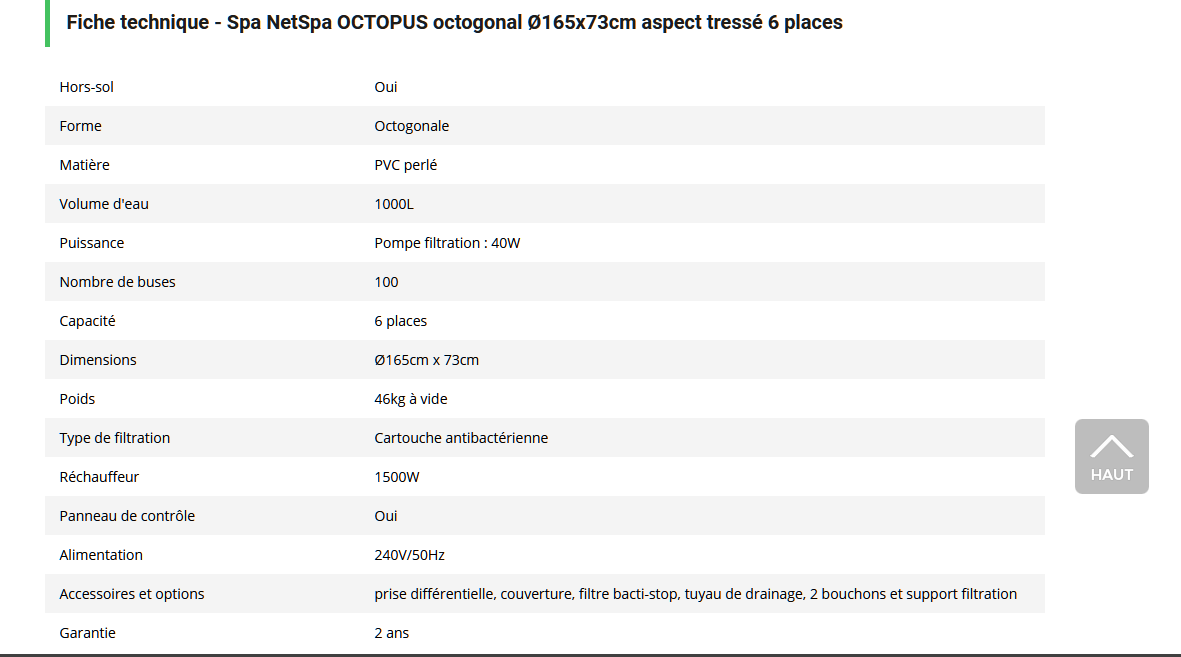Select the Volume d'eau label
This screenshot has height=657, width=1181.
point(104,204)
